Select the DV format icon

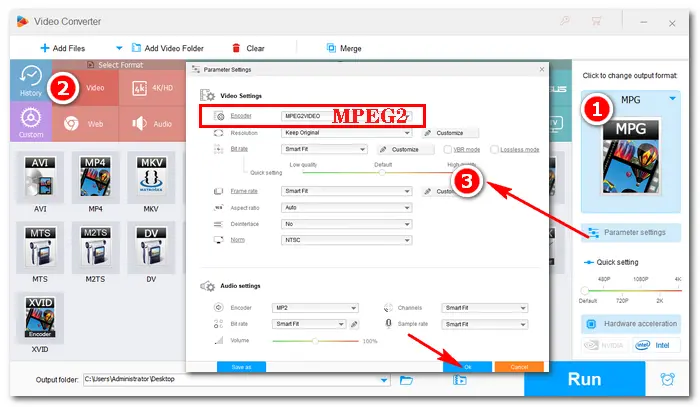click(151, 247)
